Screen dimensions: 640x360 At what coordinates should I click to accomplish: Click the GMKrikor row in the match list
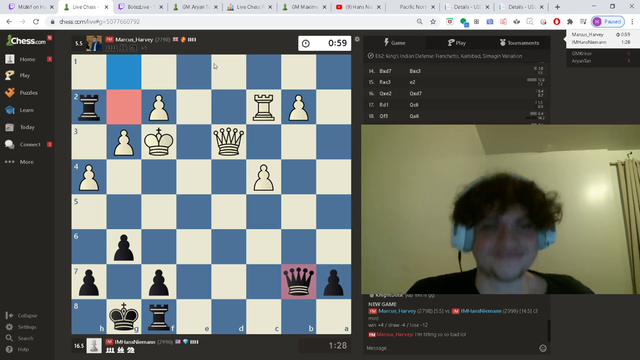point(600,53)
